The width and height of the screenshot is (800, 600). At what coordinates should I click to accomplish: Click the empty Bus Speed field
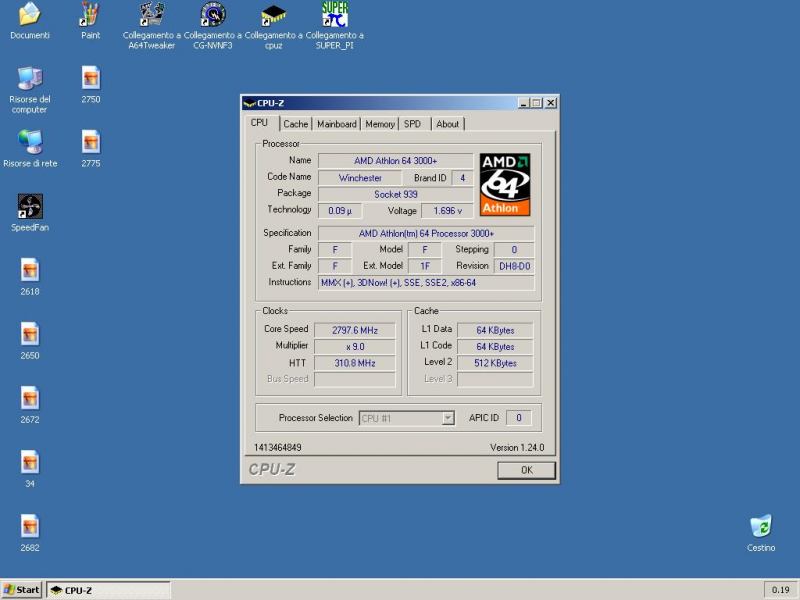355,379
